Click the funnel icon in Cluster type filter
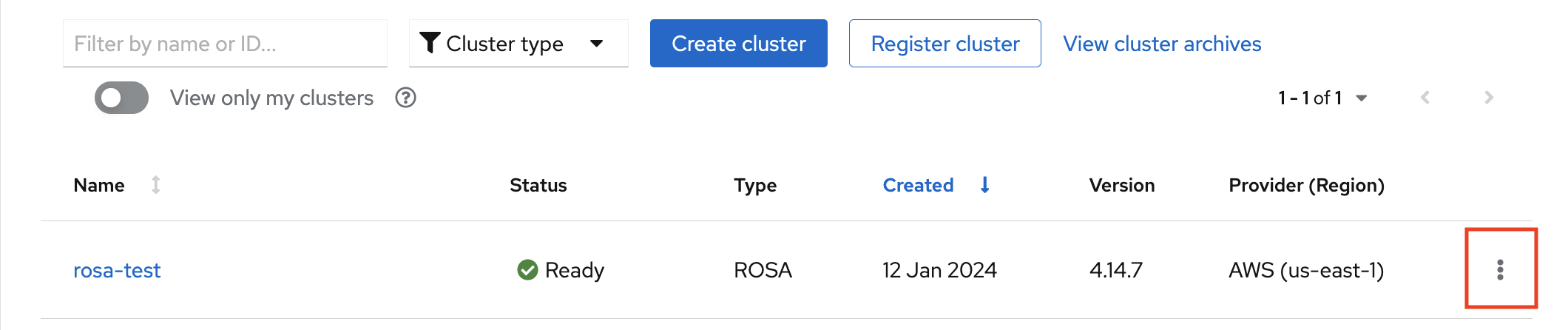The width and height of the screenshot is (1568, 330). [x=430, y=43]
